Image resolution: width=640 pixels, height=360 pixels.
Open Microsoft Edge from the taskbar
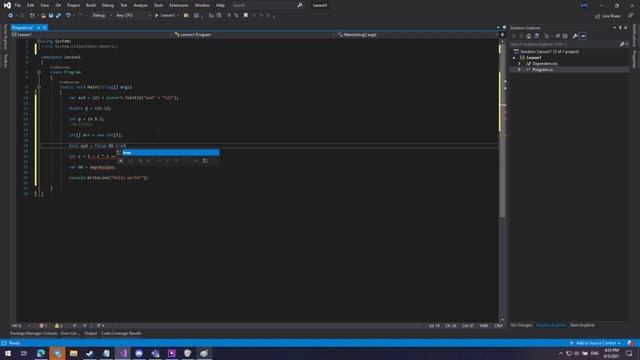tap(41, 353)
